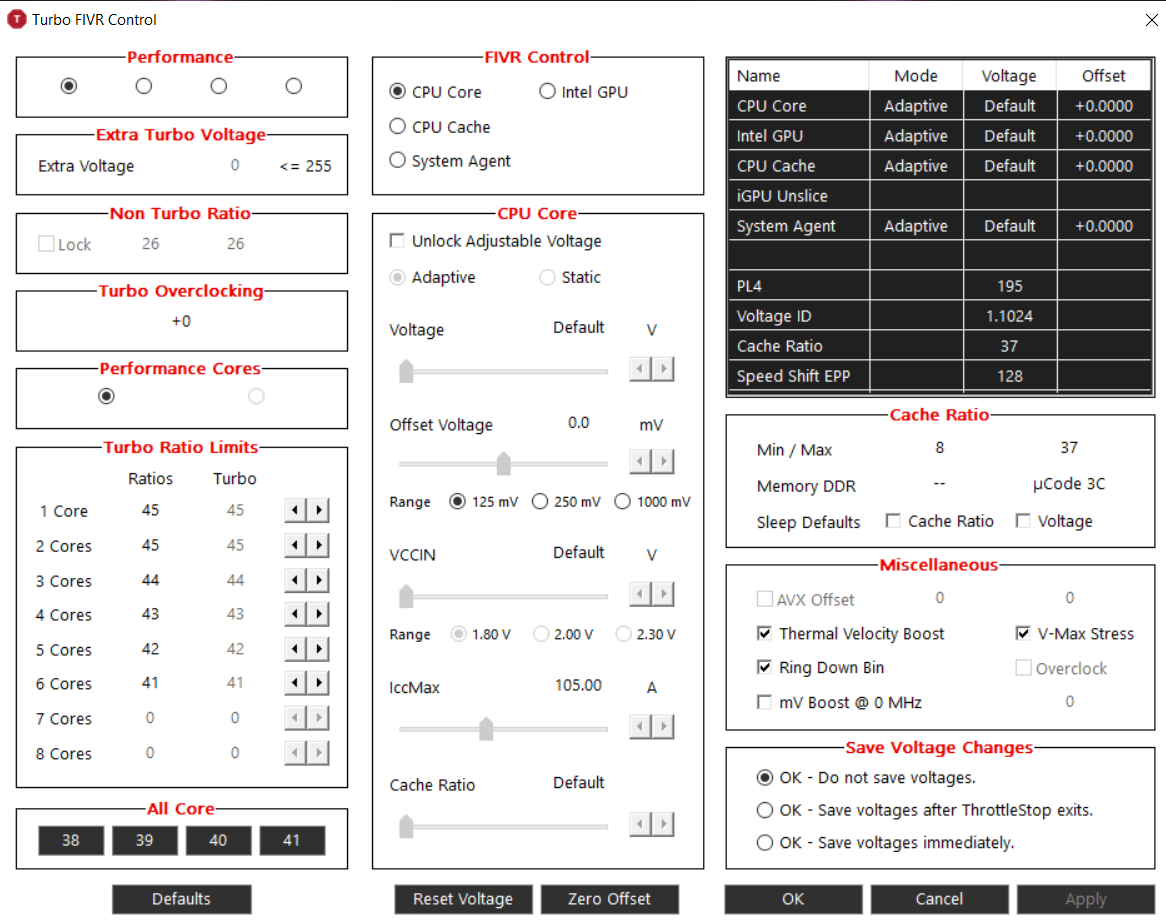Select Intel GPU row in voltage table
1166x923 pixels.
click(940, 136)
